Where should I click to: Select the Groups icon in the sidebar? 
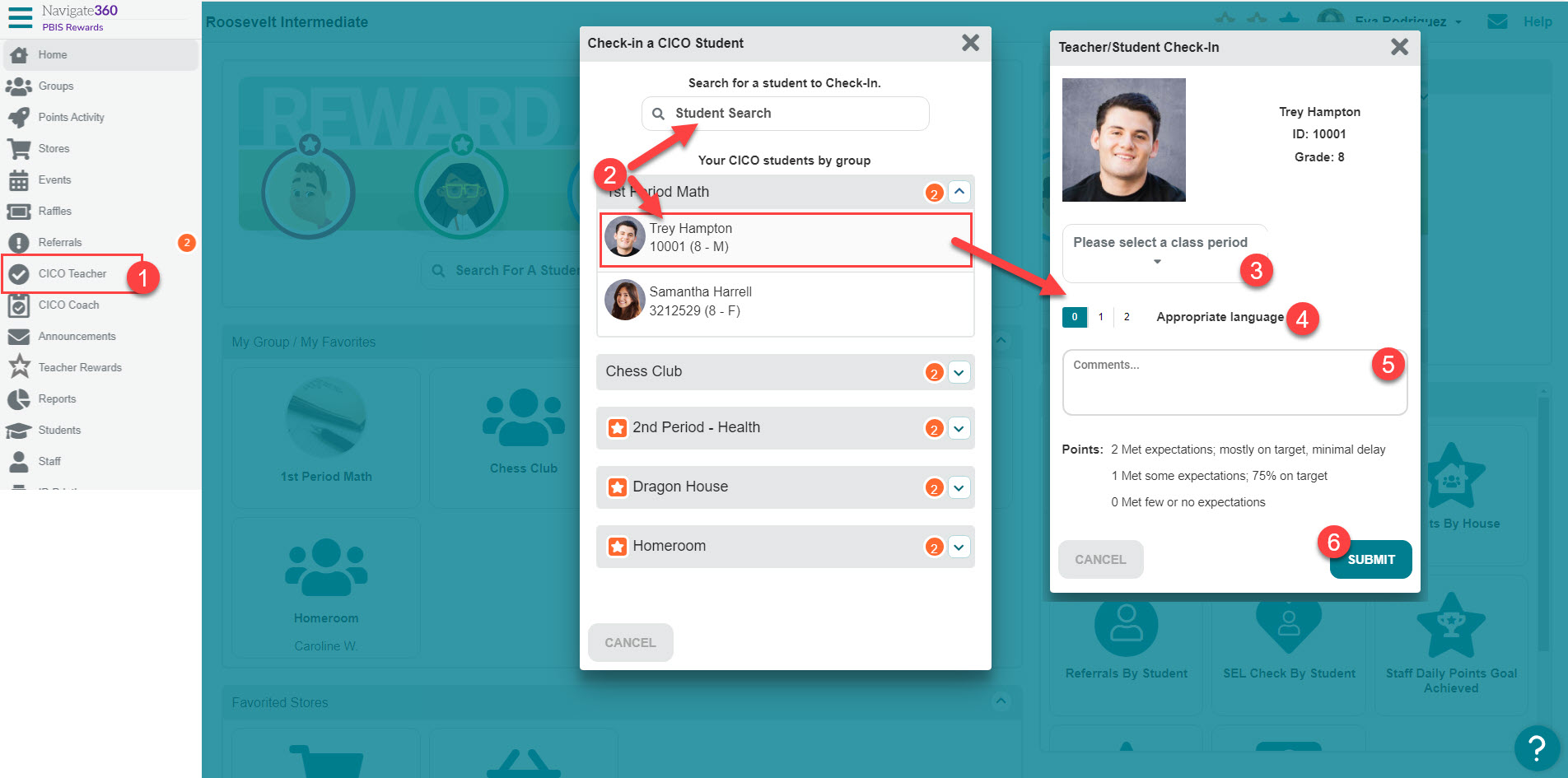pos(20,86)
